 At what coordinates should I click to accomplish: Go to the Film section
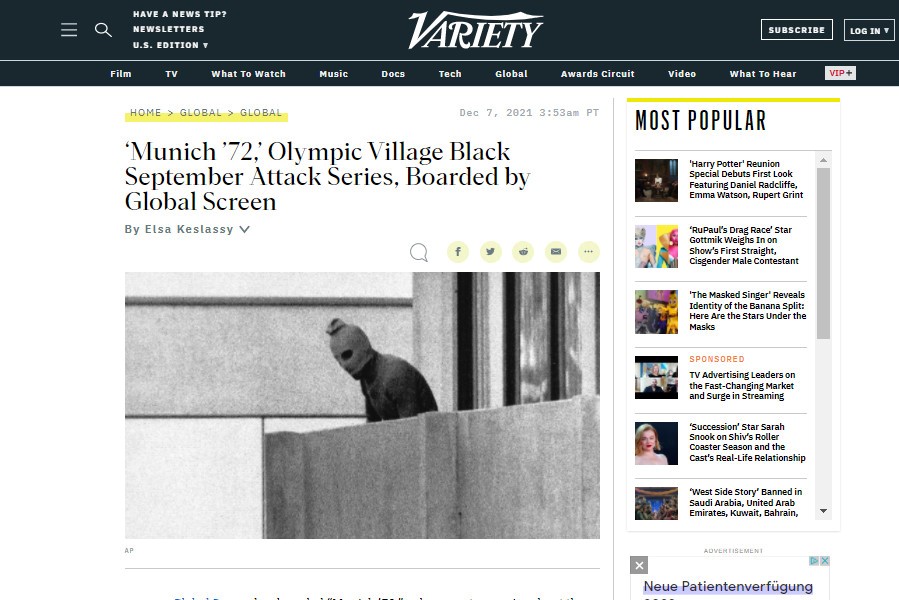(x=120, y=74)
